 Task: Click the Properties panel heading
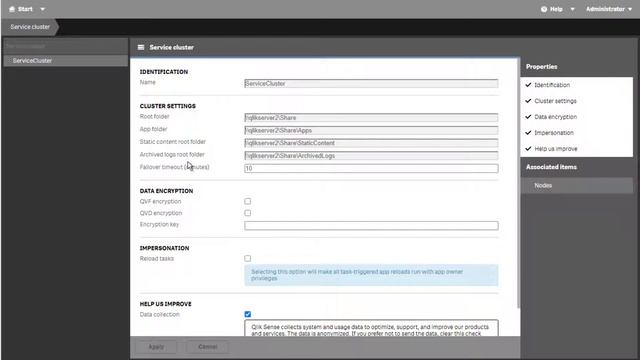[x=541, y=67]
